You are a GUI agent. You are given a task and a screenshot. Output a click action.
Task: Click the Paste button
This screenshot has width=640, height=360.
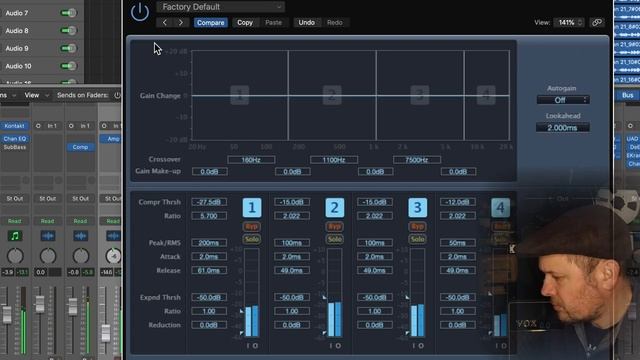pyautogui.click(x=273, y=22)
